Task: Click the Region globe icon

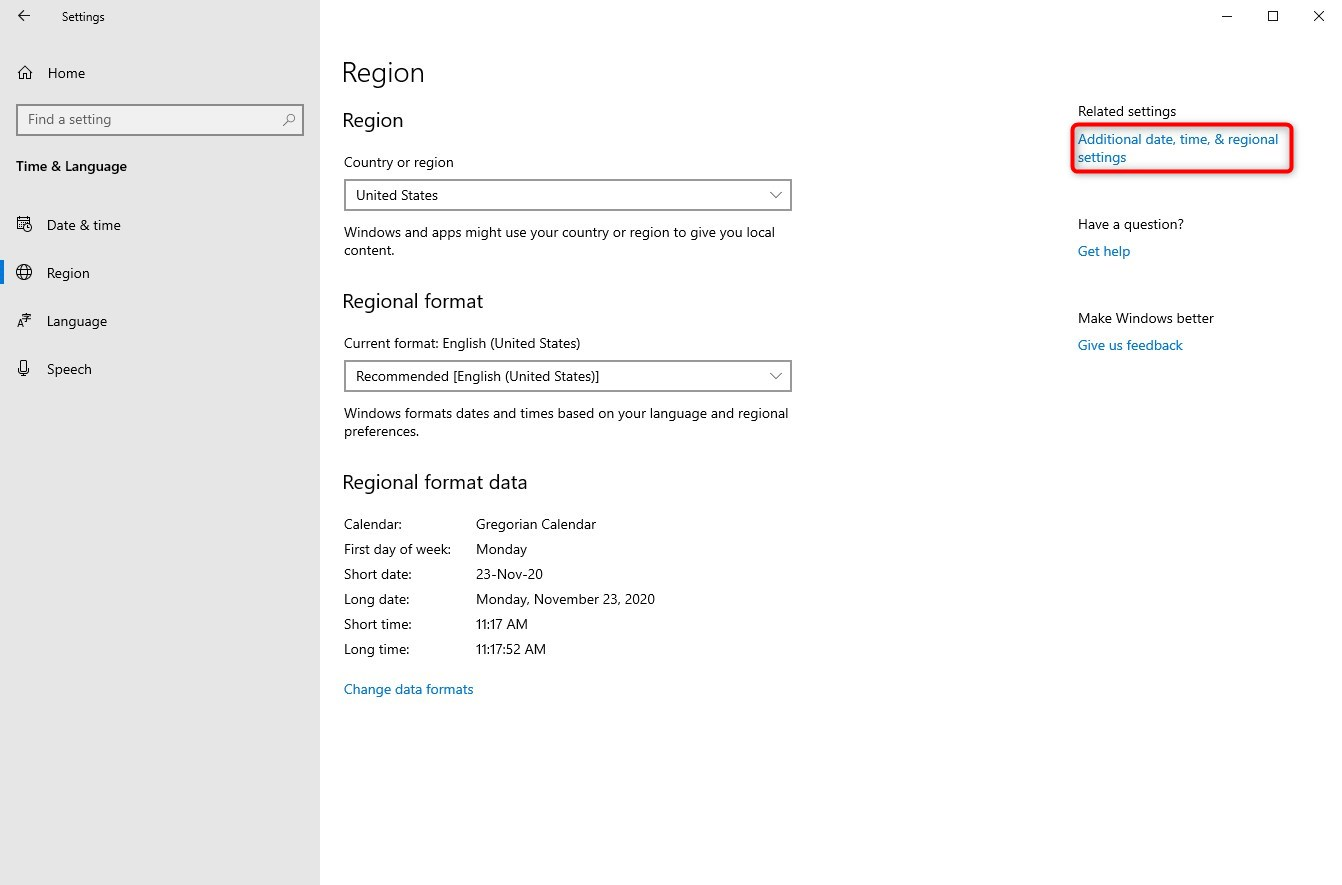Action: 25,273
